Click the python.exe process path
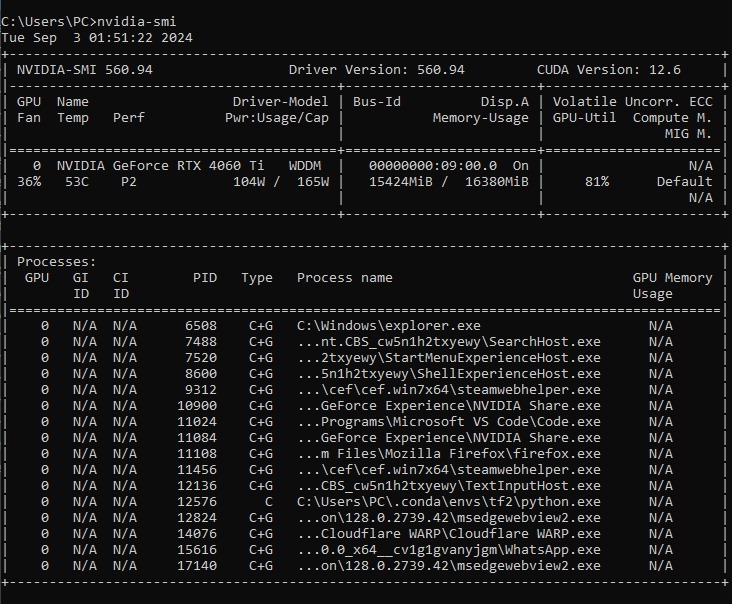The width and height of the screenshot is (732, 604). 448,502
